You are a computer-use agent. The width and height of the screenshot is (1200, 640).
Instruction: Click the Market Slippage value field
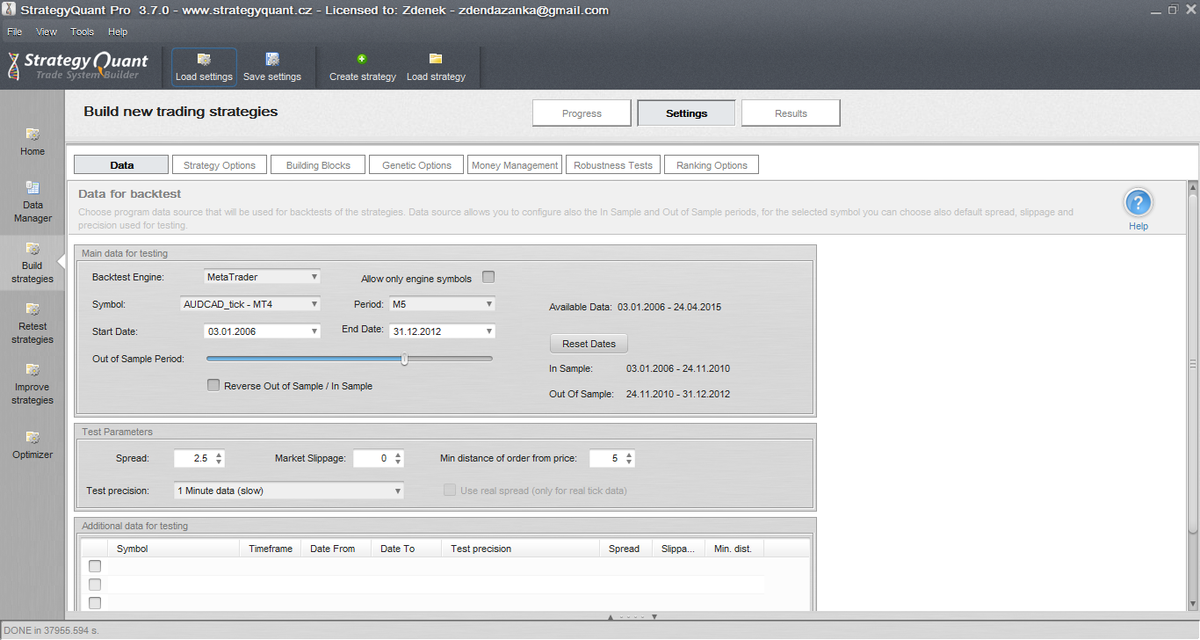click(373, 458)
